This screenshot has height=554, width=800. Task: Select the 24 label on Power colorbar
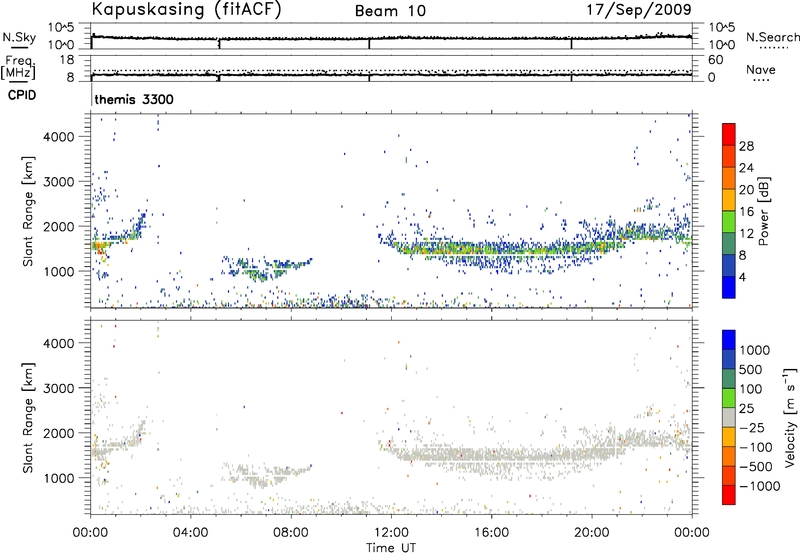point(746,168)
